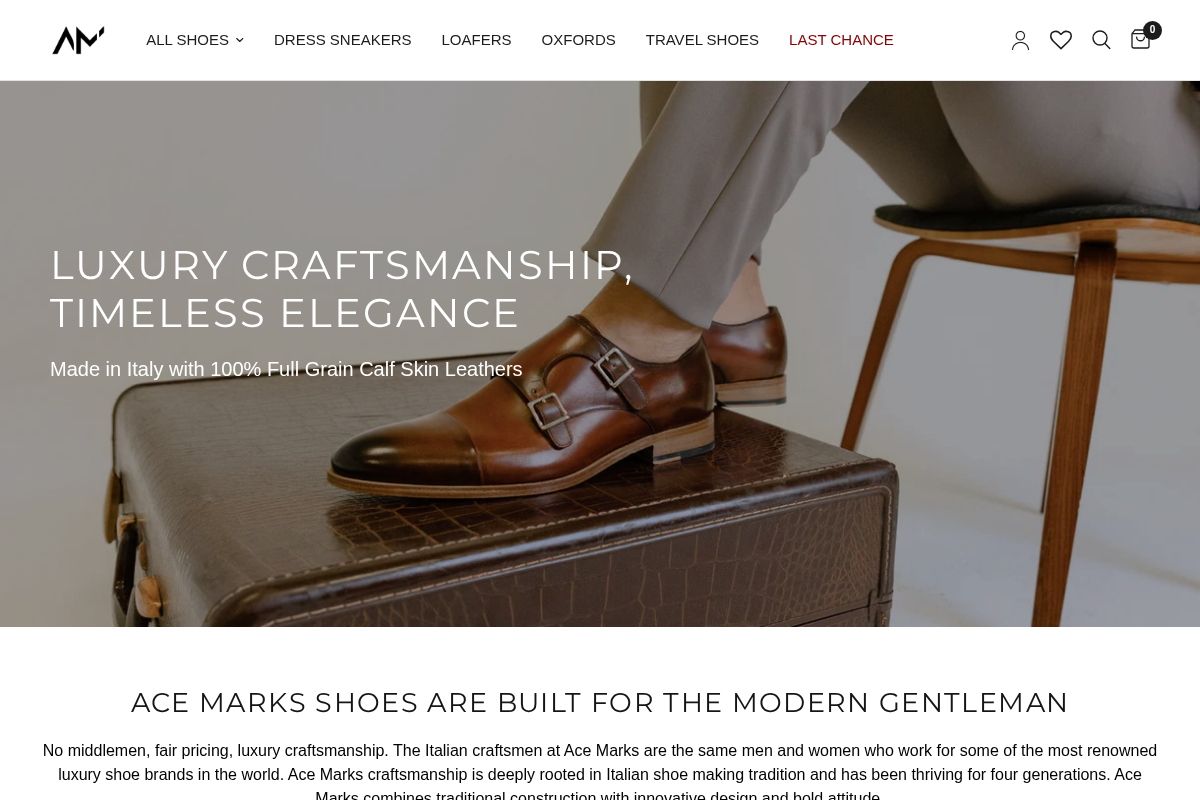Click the Built for the Modern Gentleman heading
1200x800 pixels.
click(600, 703)
